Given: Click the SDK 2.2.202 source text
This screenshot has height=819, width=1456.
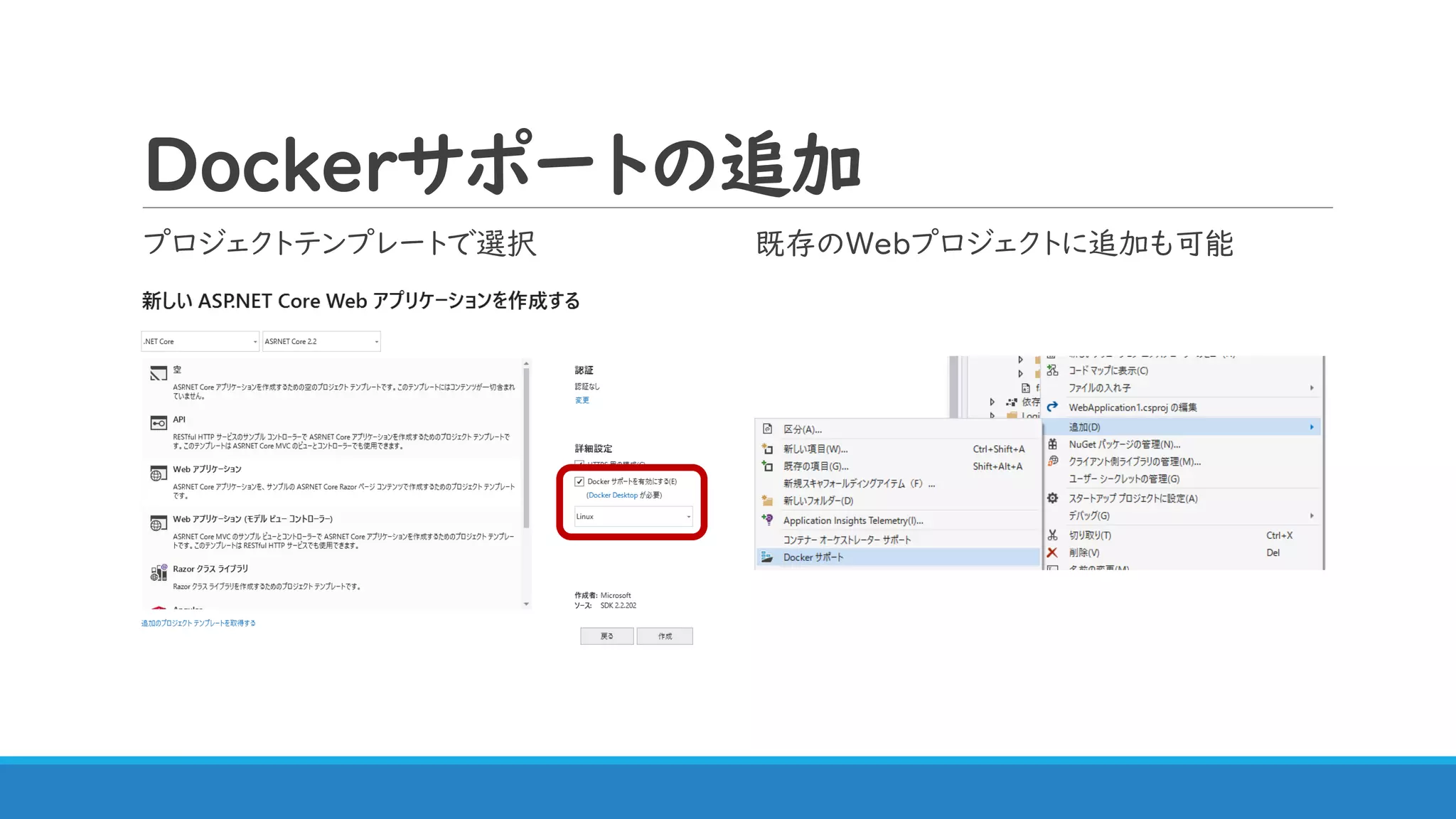Looking at the screenshot, I should click(x=618, y=606).
